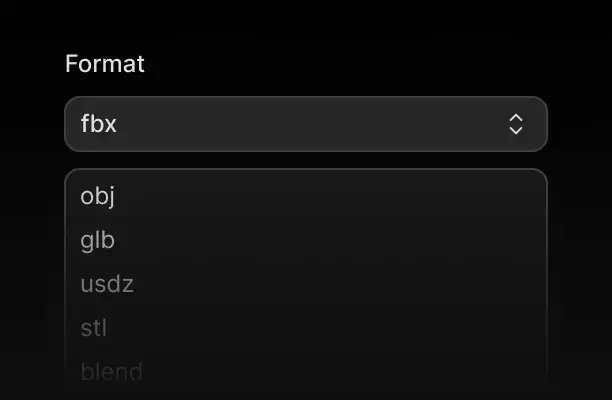This screenshot has height=400, width=612.
Task: Collapse the format options list via the chevron
Action: (x=516, y=124)
